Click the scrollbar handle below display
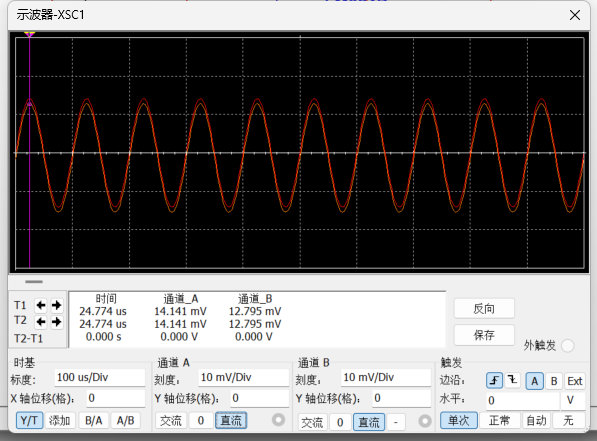This screenshot has width=597, height=441. pos(34,282)
